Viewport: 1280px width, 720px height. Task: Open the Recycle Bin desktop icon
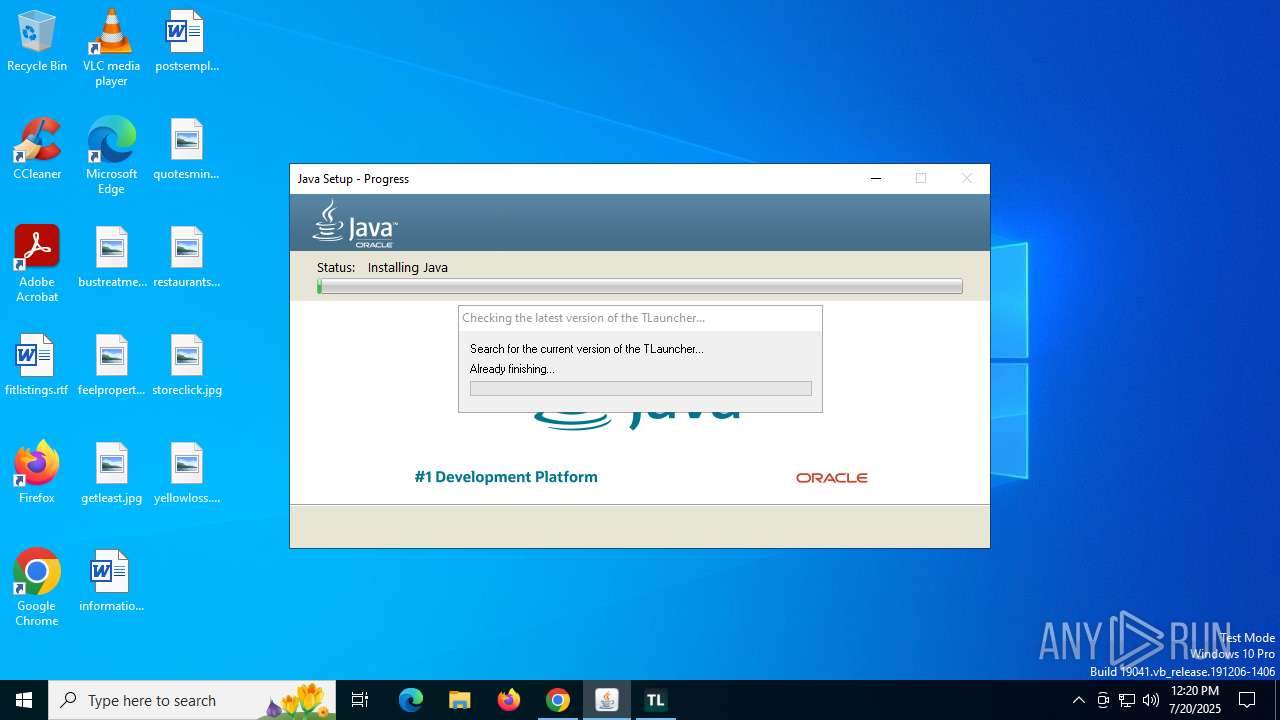pyautogui.click(x=37, y=42)
